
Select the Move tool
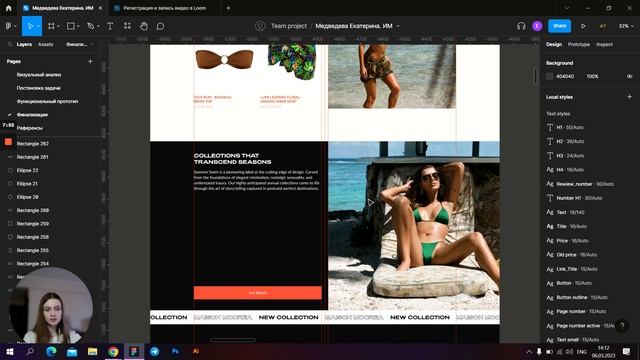[x=30, y=26]
